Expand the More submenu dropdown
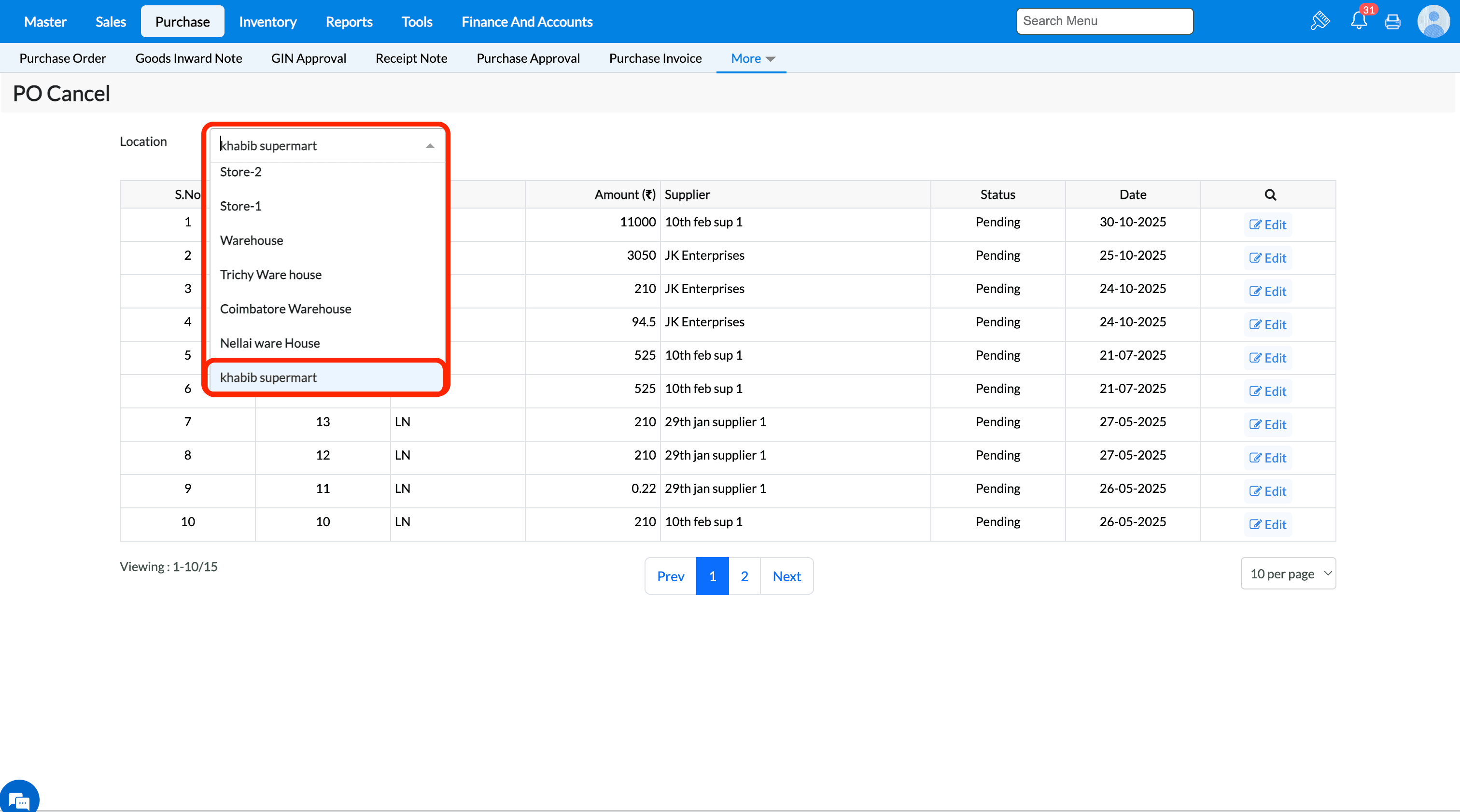Image resolution: width=1460 pixels, height=812 pixels. [x=752, y=58]
